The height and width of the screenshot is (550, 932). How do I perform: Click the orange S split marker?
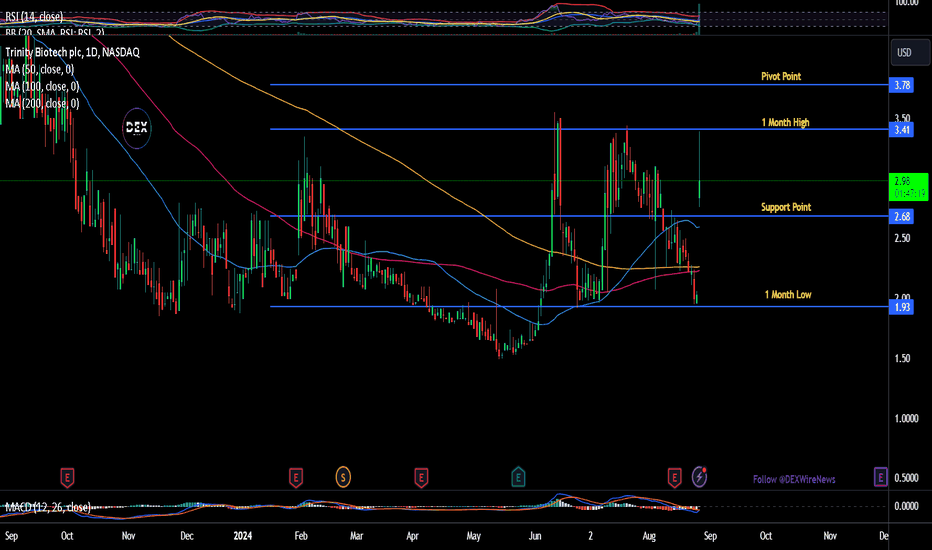[x=343, y=477]
